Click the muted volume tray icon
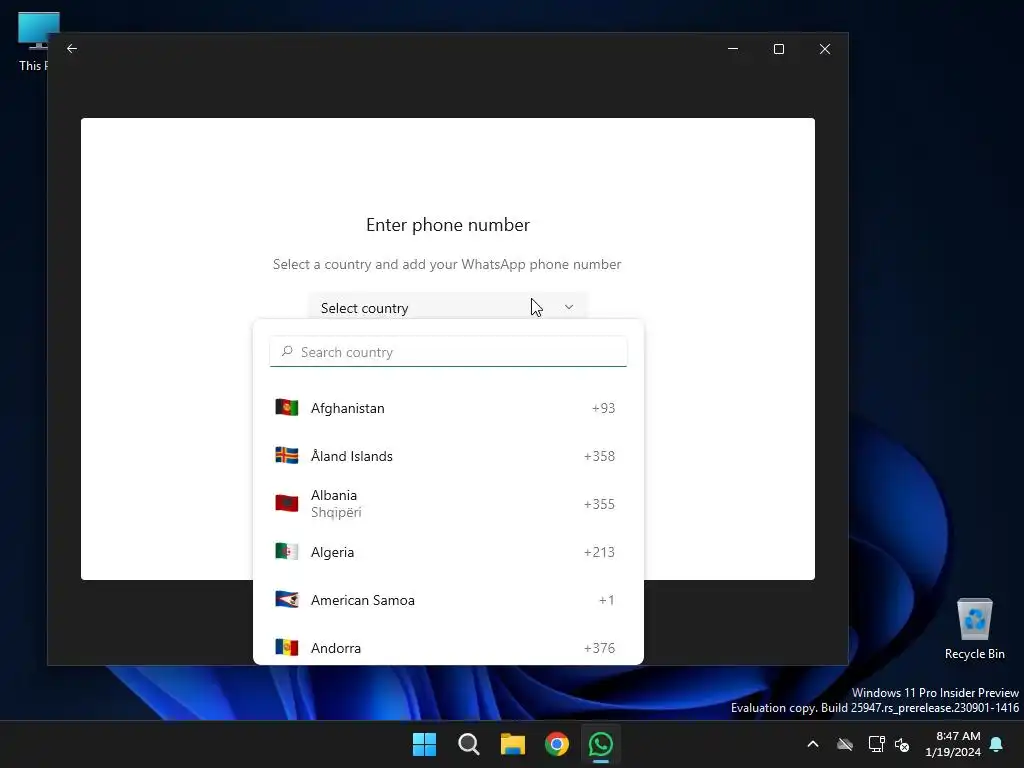 [x=902, y=744]
